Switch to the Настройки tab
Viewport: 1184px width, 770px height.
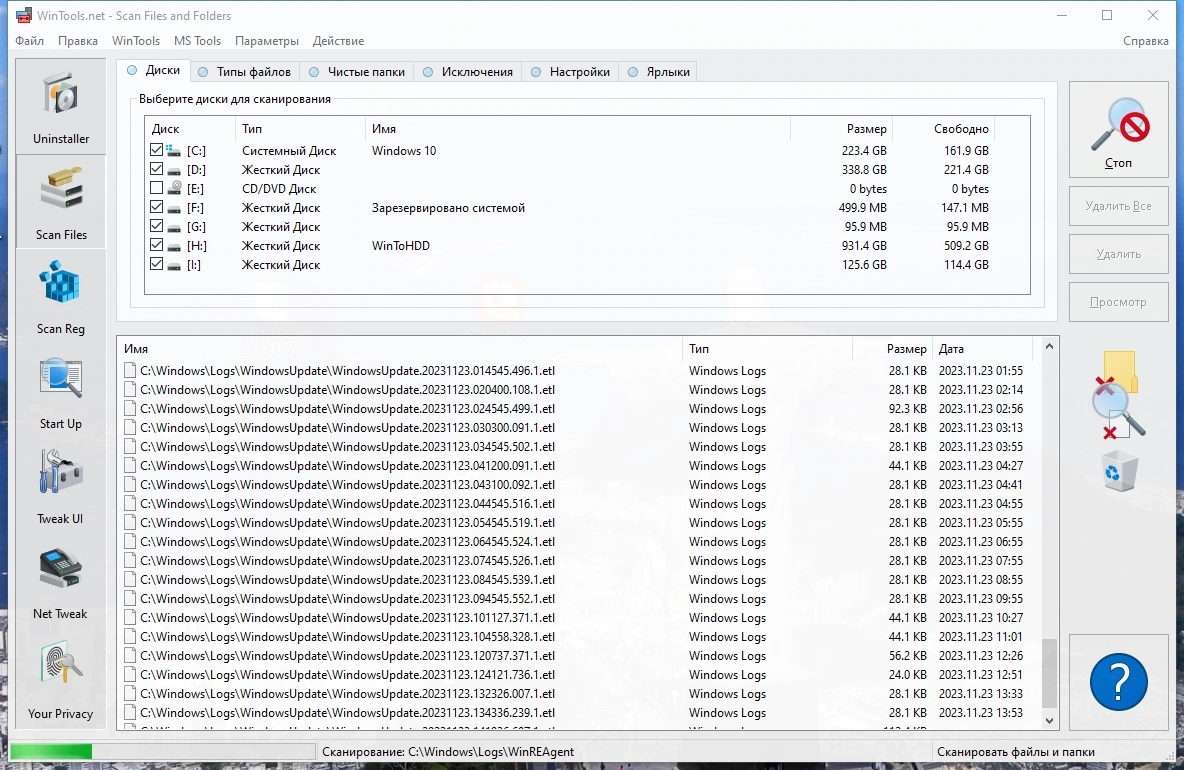(x=571, y=72)
